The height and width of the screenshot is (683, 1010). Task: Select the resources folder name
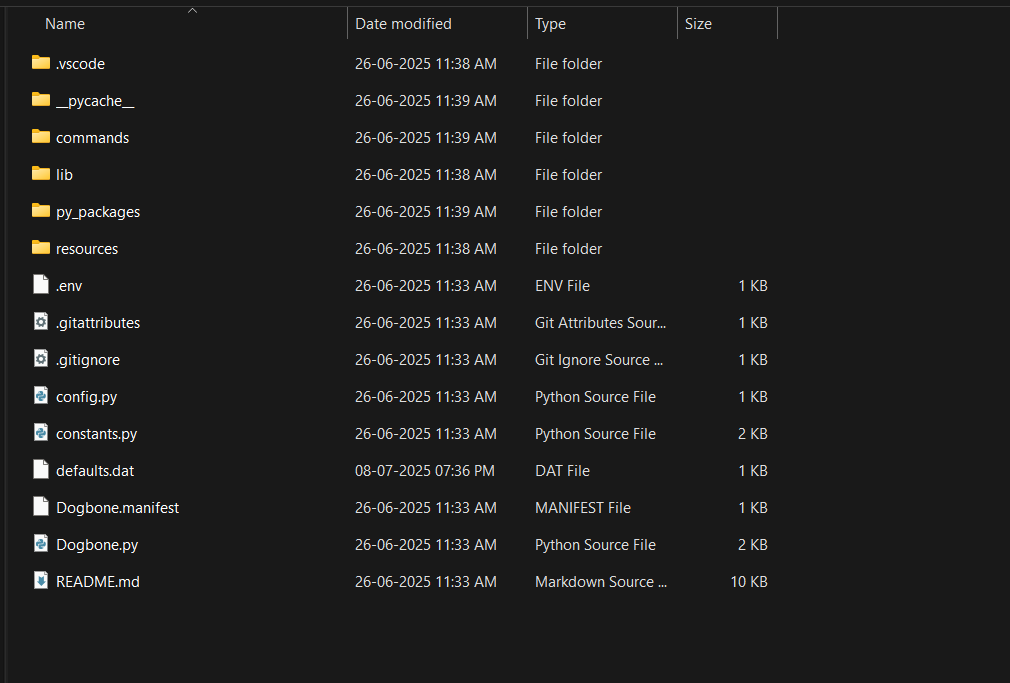pyautogui.click(x=87, y=249)
